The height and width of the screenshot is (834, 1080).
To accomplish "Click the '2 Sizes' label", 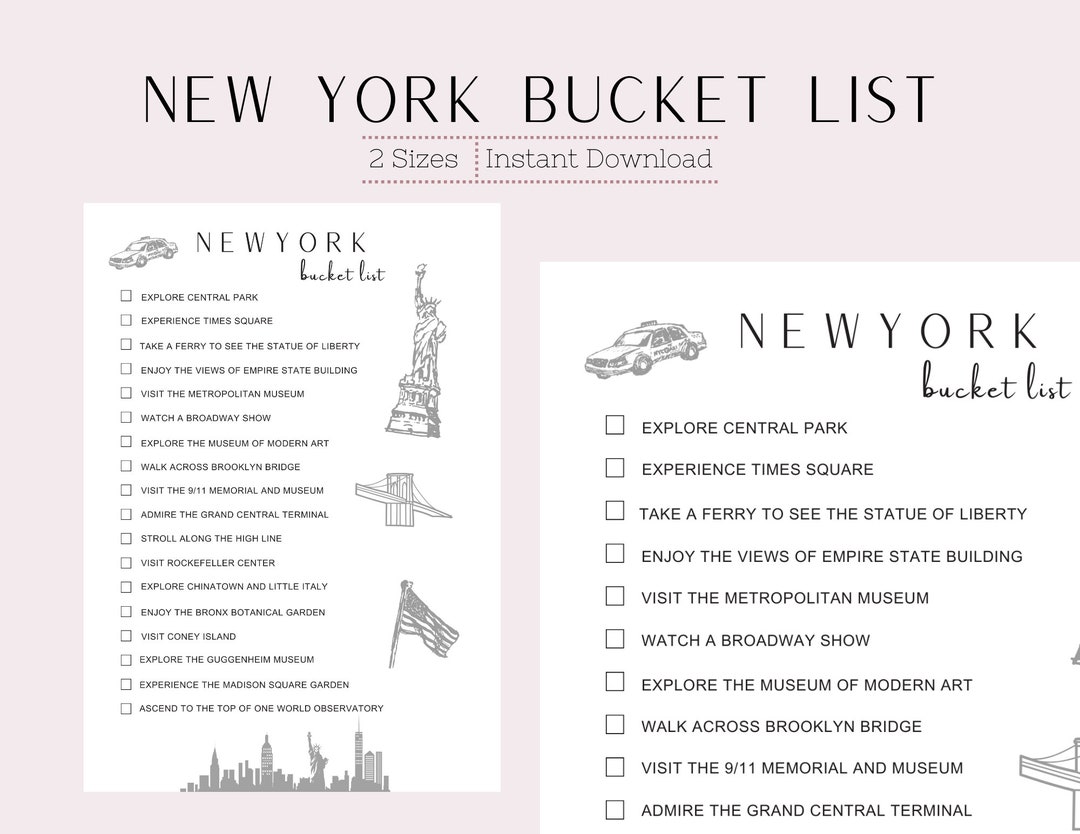I will click(413, 158).
